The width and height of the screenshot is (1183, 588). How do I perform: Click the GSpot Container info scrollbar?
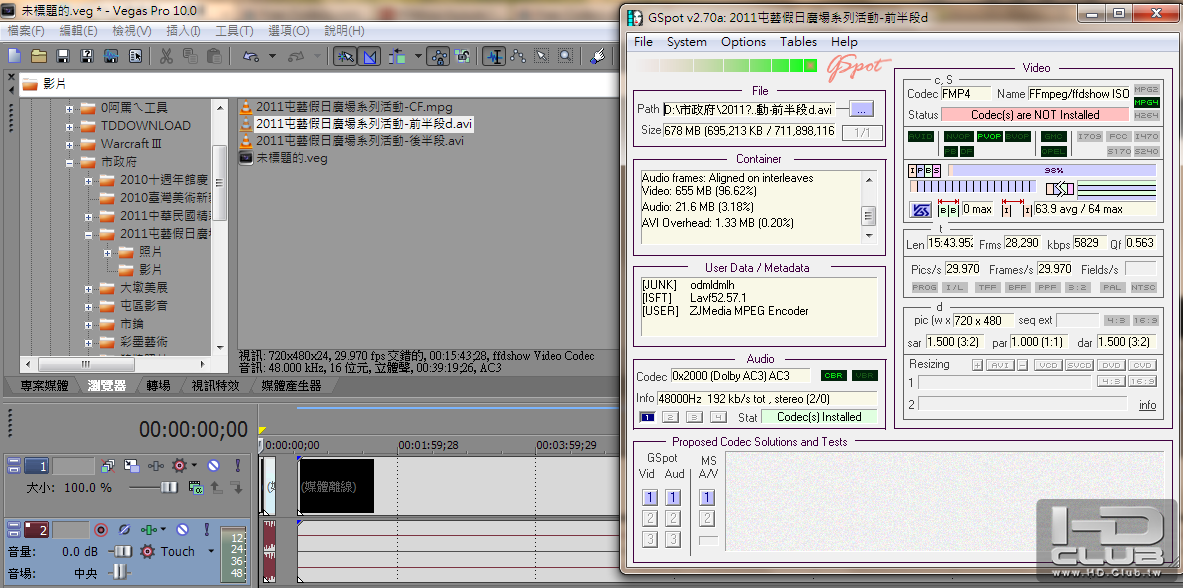click(869, 207)
